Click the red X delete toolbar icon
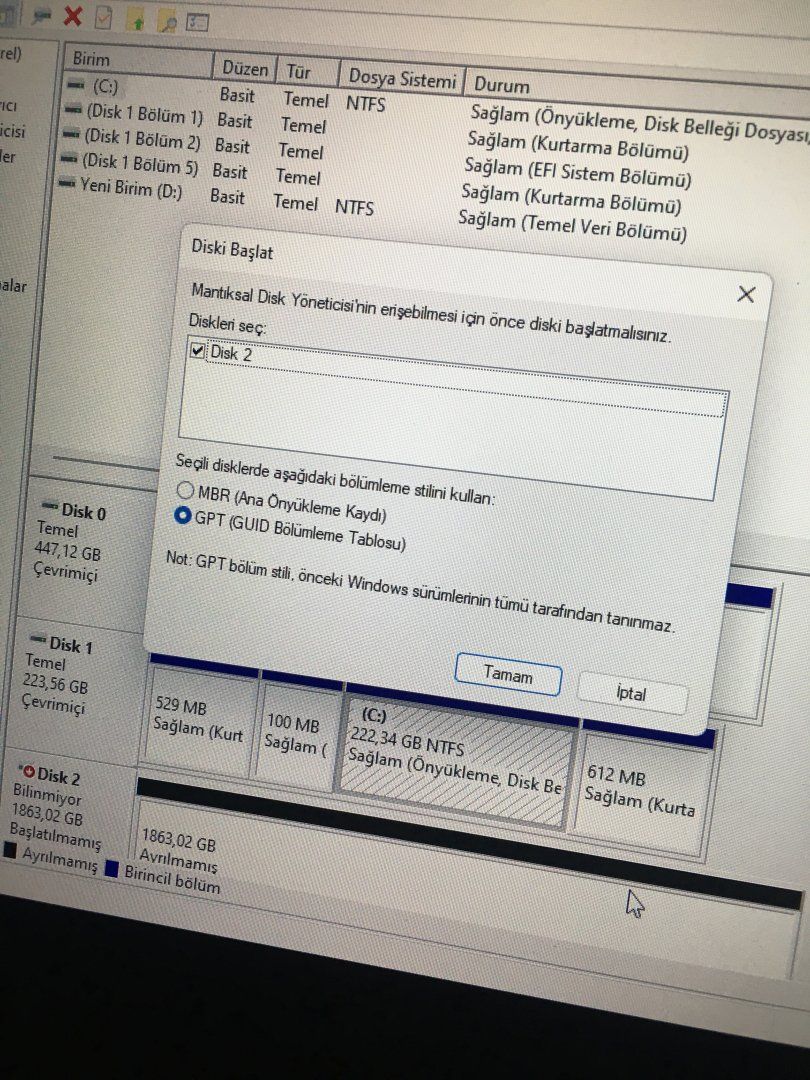Screen dimensions: 810x1080 (72, 15)
